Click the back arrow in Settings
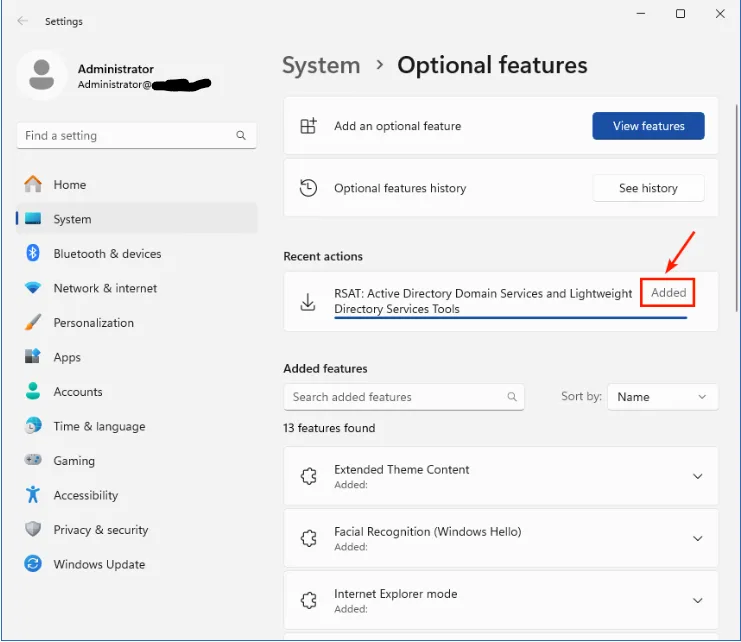Viewport: 741px width, 642px height. coord(23,21)
